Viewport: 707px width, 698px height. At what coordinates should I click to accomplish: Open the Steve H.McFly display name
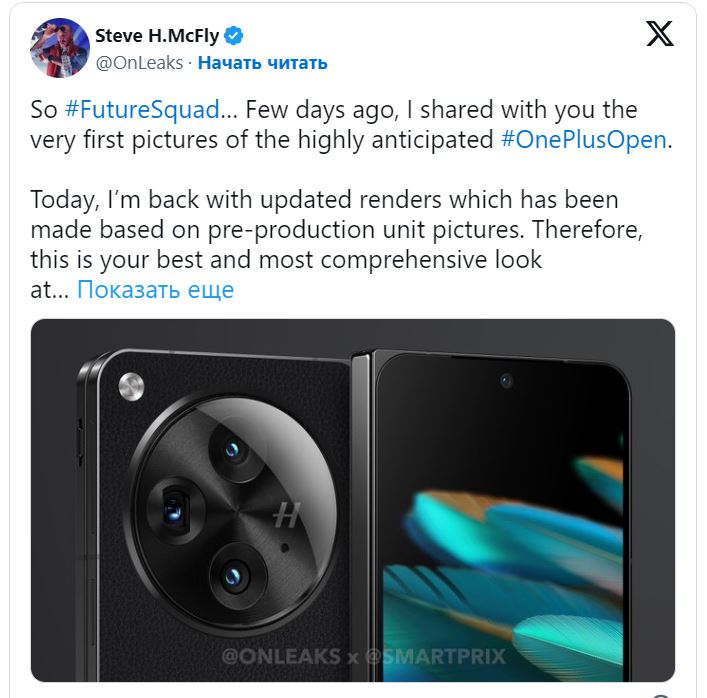157,37
